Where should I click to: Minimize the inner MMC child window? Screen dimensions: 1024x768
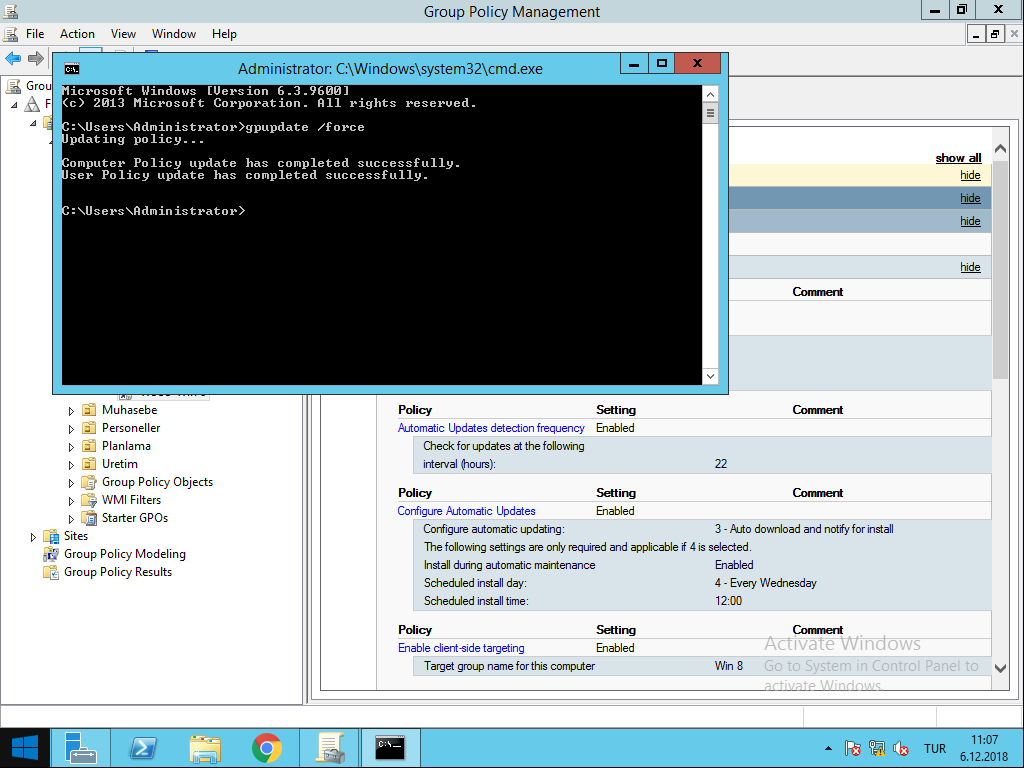tap(976, 34)
